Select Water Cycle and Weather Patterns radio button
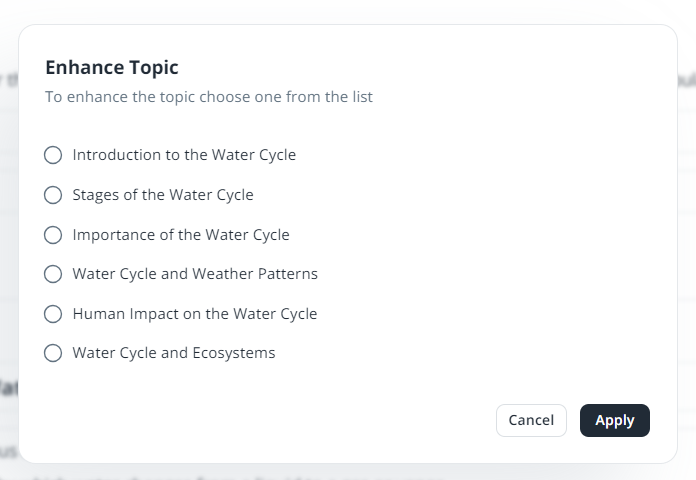This screenshot has height=480, width=696. (53, 274)
